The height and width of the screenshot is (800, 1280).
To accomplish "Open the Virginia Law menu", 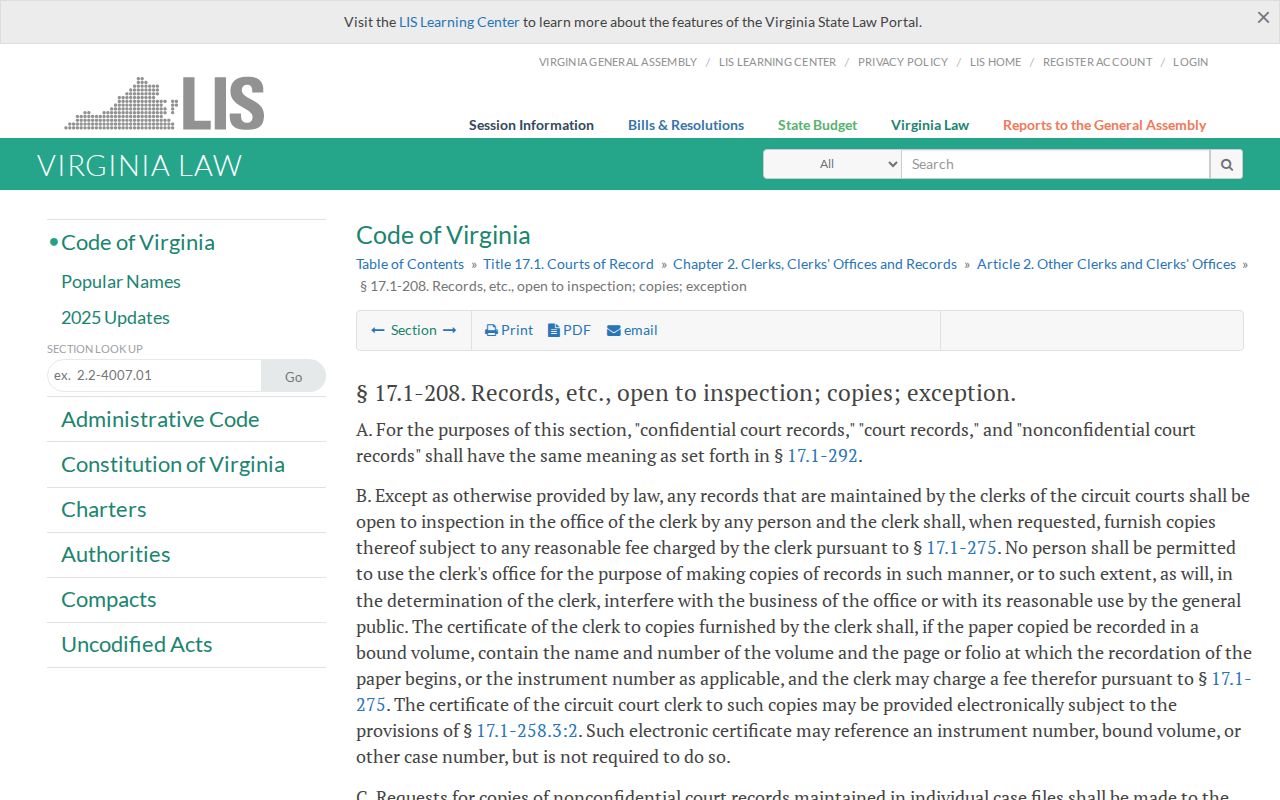I will (x=930, y=125).
